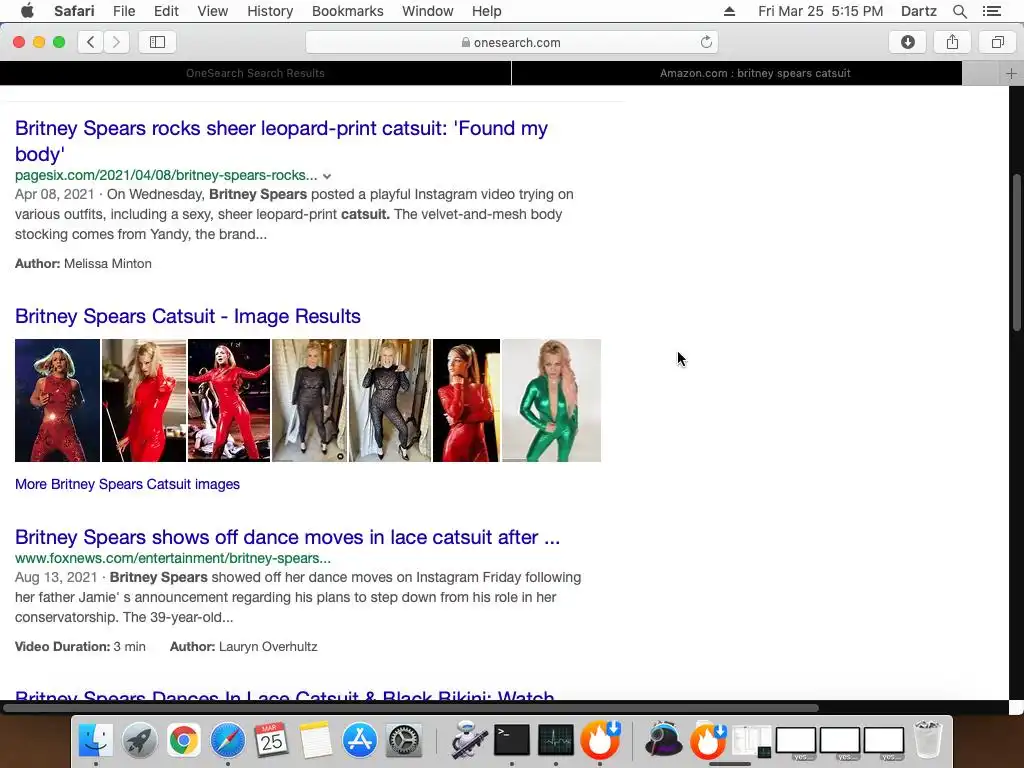Screen dimensions: 1024x768
Task: Switch to Amazon britney spears catsuit tab
Action: click(x=755, y=73)
